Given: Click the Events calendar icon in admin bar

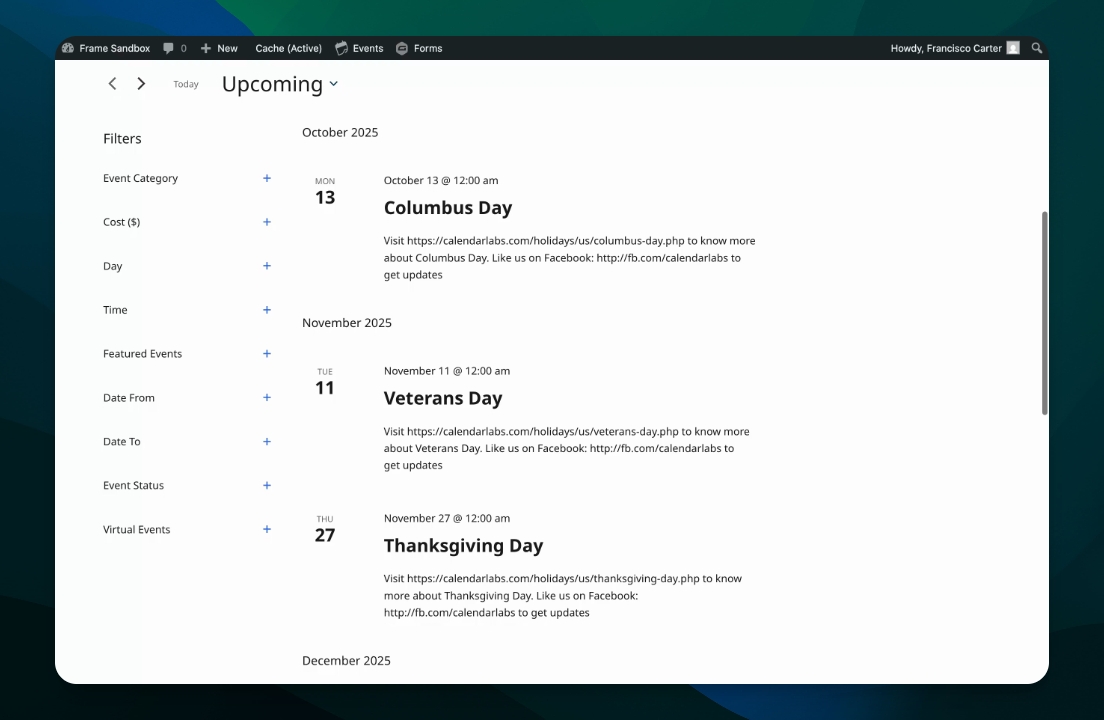Looking at the screenshot, I should click(341, 49).
